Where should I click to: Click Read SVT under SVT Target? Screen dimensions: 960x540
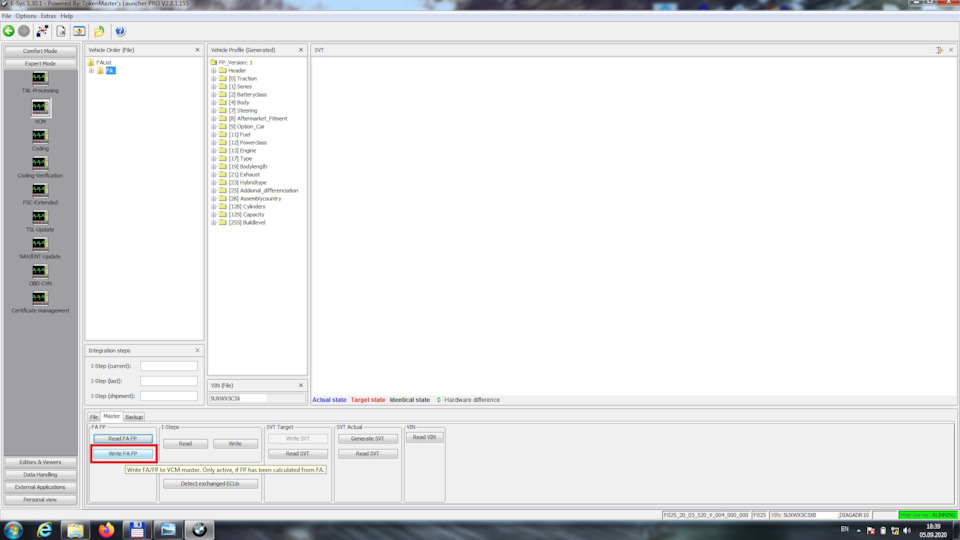[x=298, y=454]
